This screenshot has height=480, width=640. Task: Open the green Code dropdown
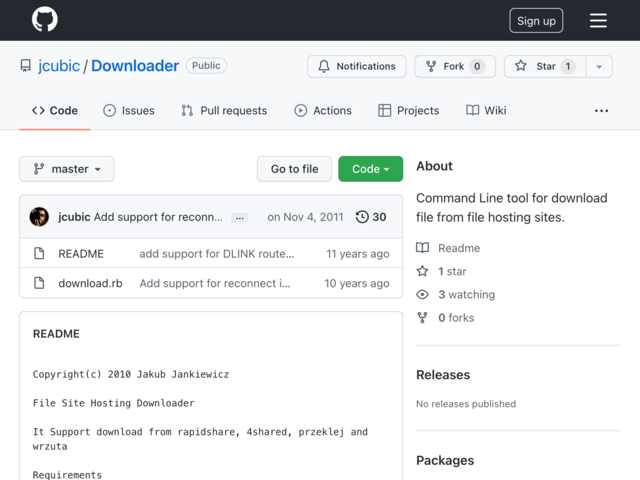point(370,169)
